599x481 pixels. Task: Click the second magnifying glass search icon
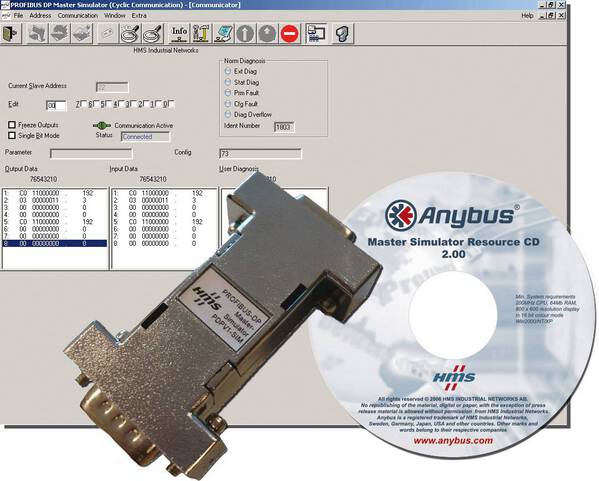(152, 34)
